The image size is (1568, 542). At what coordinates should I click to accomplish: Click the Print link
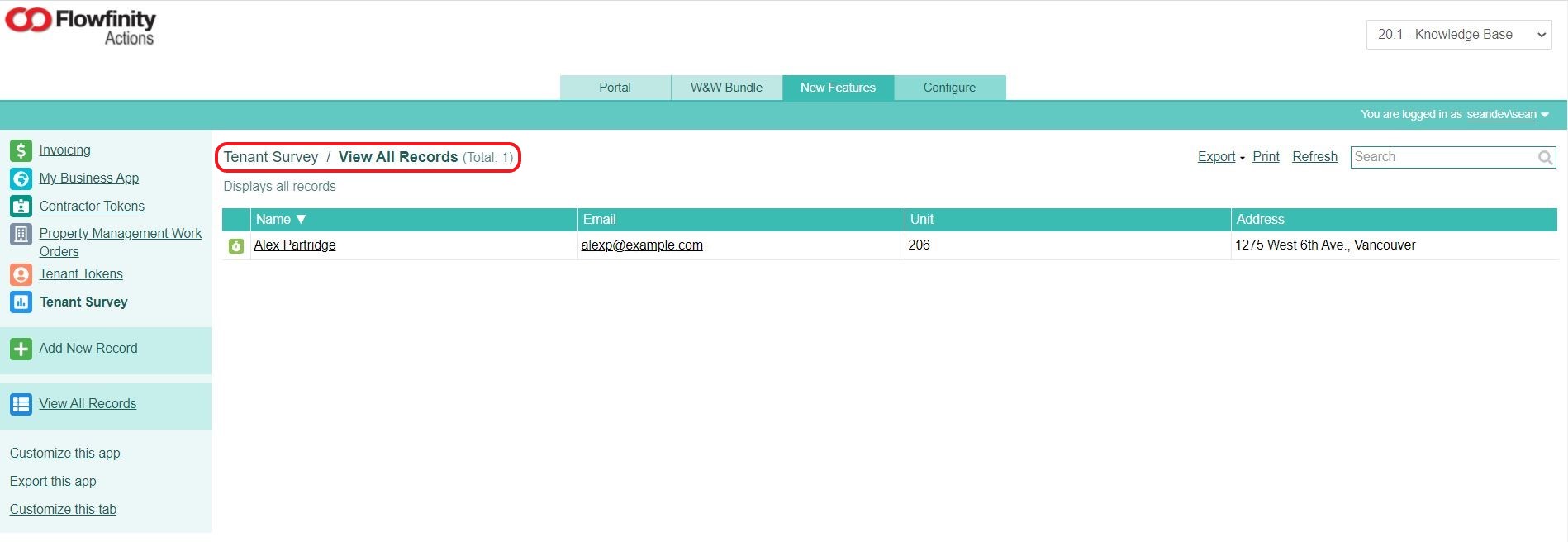[1266, 157]
